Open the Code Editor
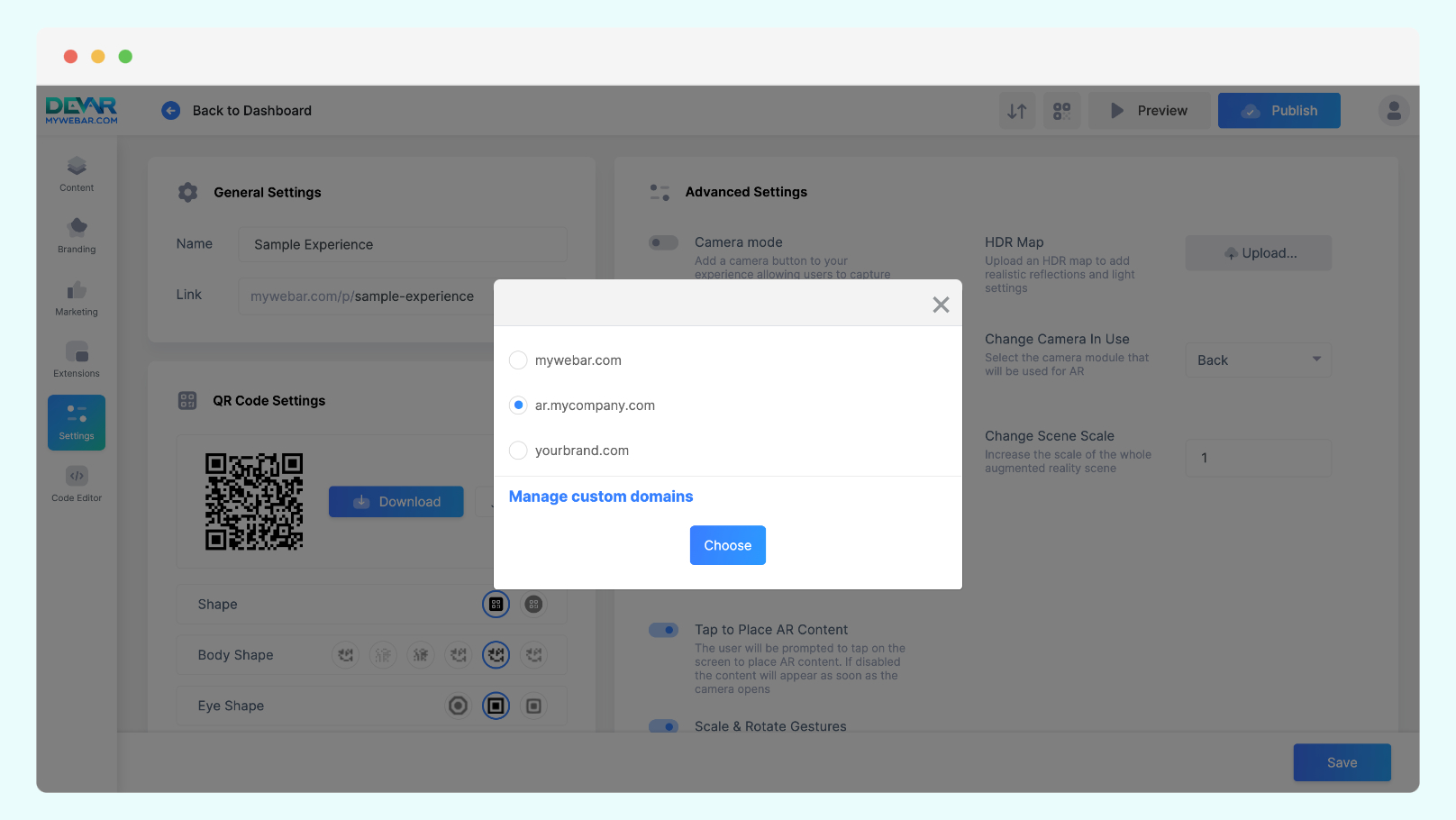This screenshot has width=1456, height=820. [x=76, y=484]
